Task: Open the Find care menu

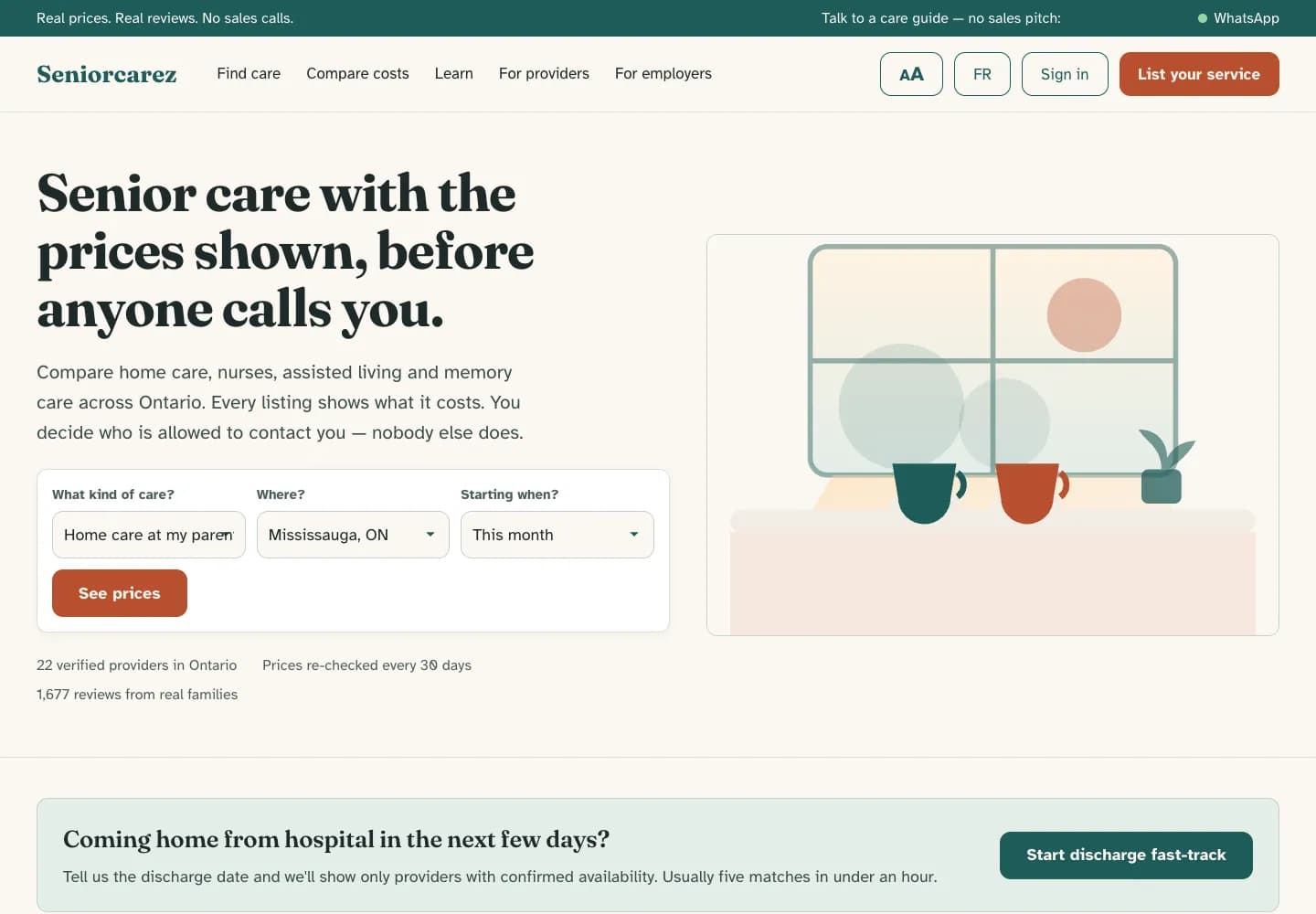Action: (x=249, y=73)
